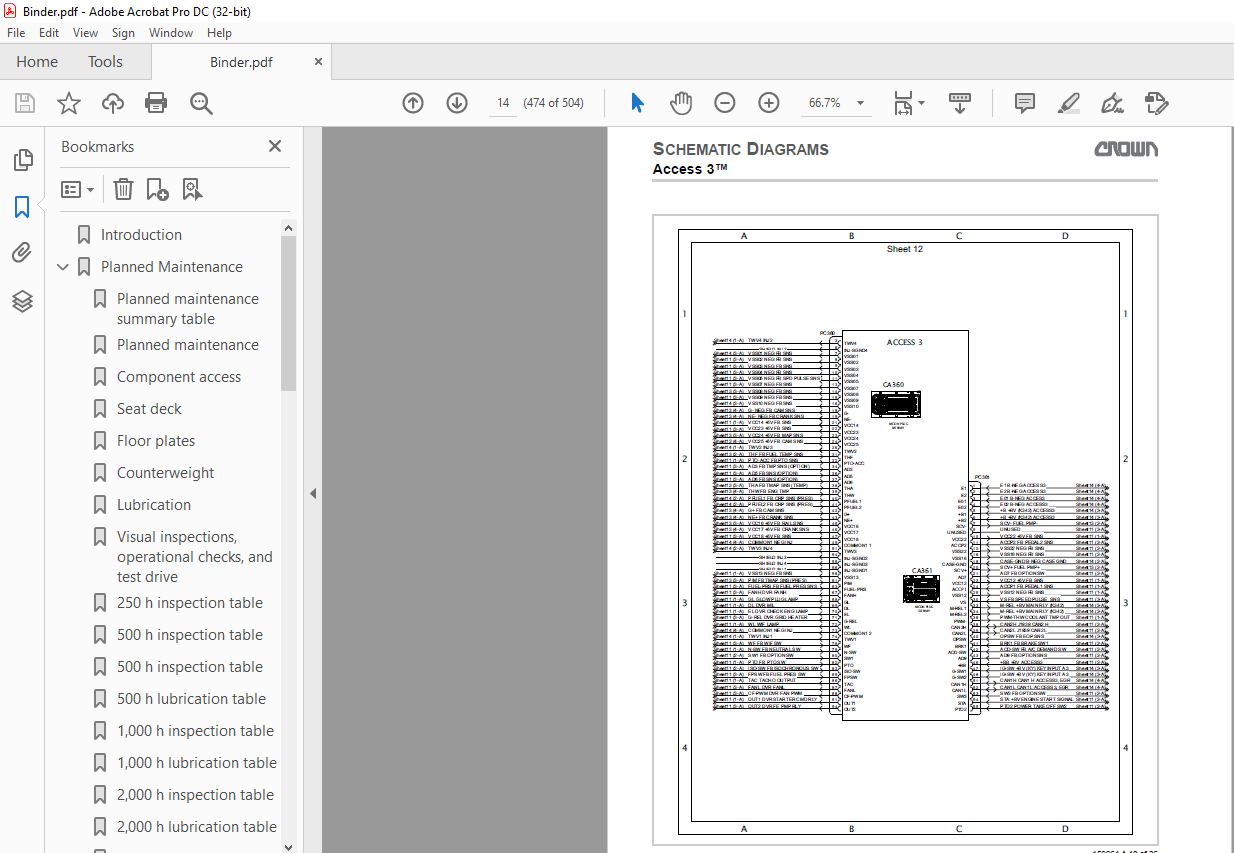Open the View menu
This screenshot has height=853, width=1234.
point(86,33)
